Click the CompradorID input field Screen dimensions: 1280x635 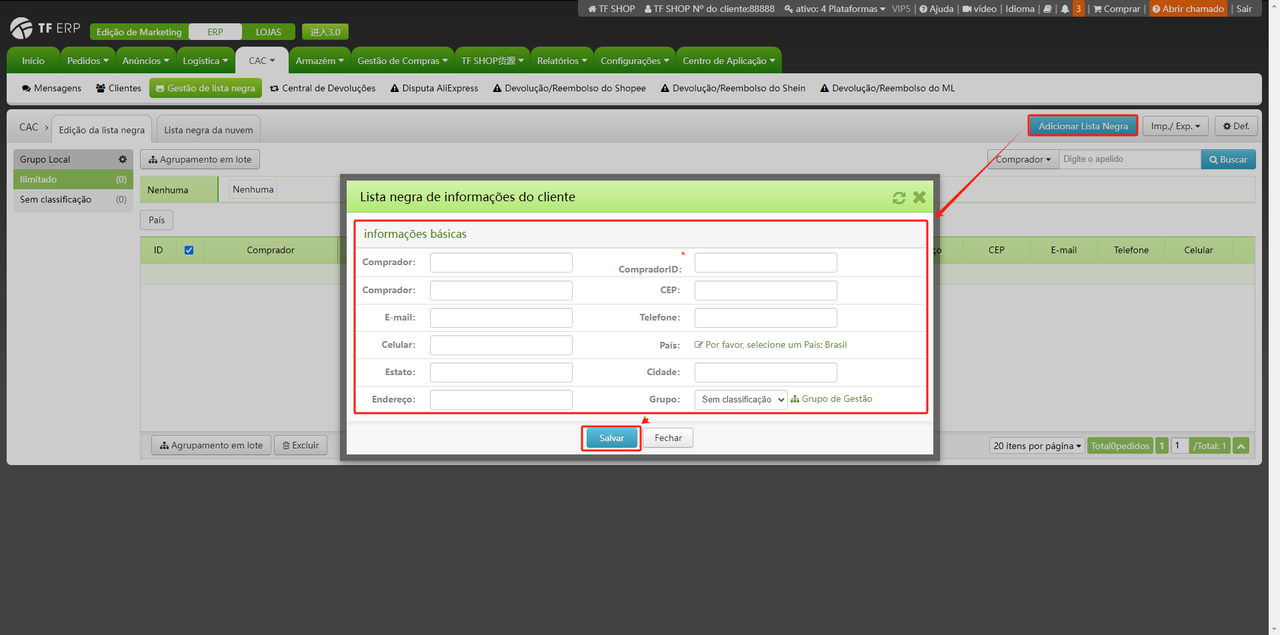coord(765,263)
